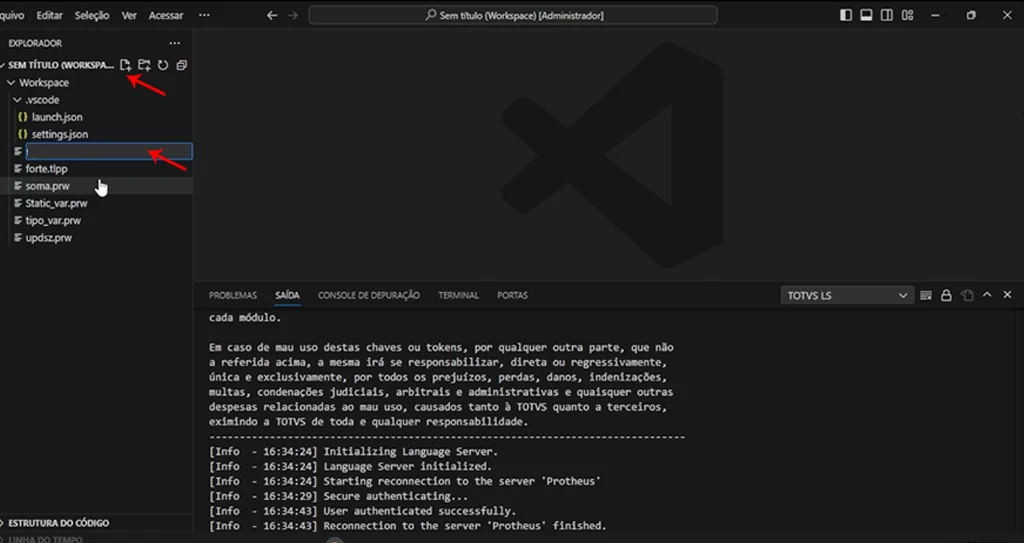Click the new file name input field

click(109, 152)
